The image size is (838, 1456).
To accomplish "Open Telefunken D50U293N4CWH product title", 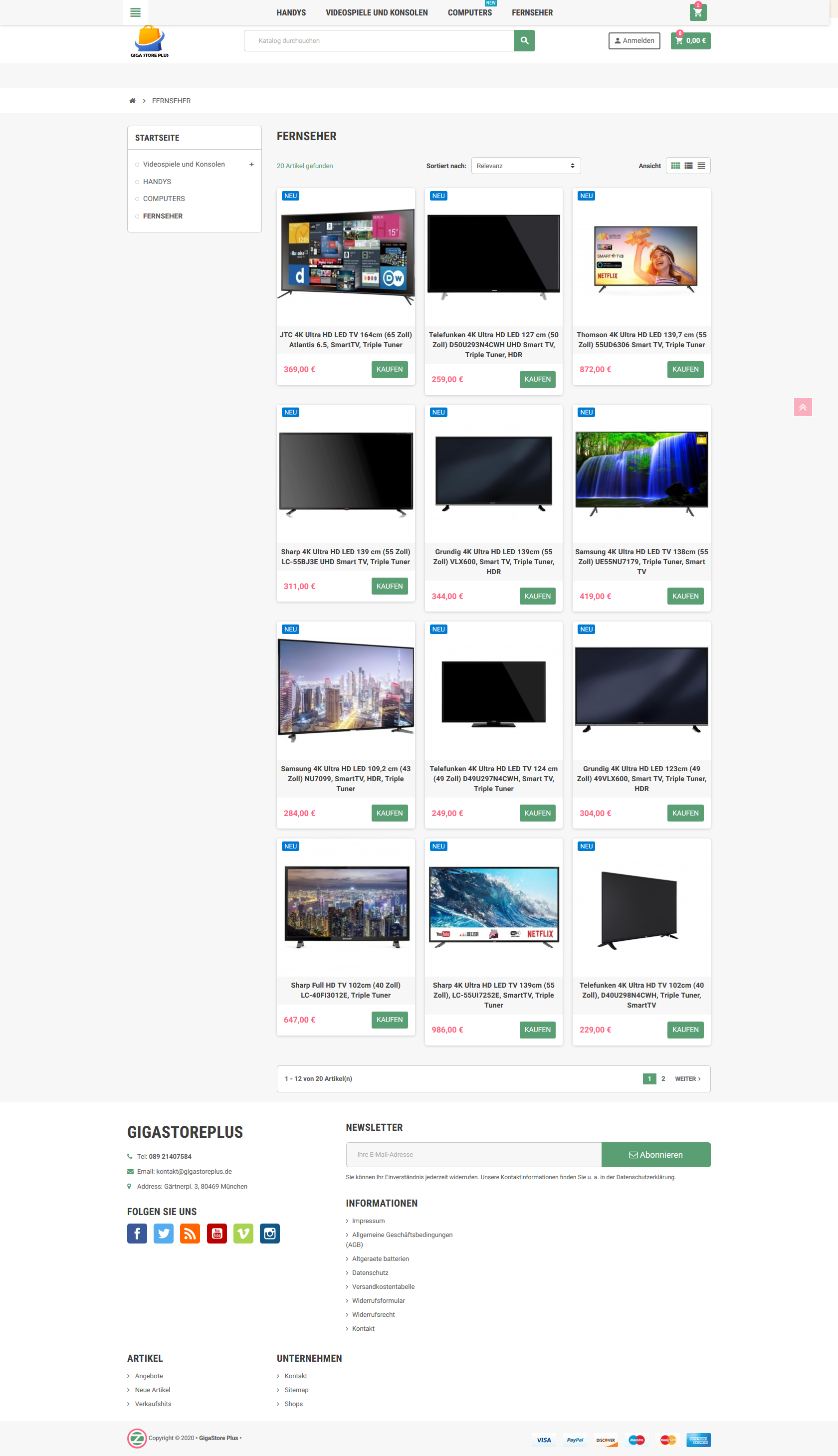I will [x=493, y=344].
